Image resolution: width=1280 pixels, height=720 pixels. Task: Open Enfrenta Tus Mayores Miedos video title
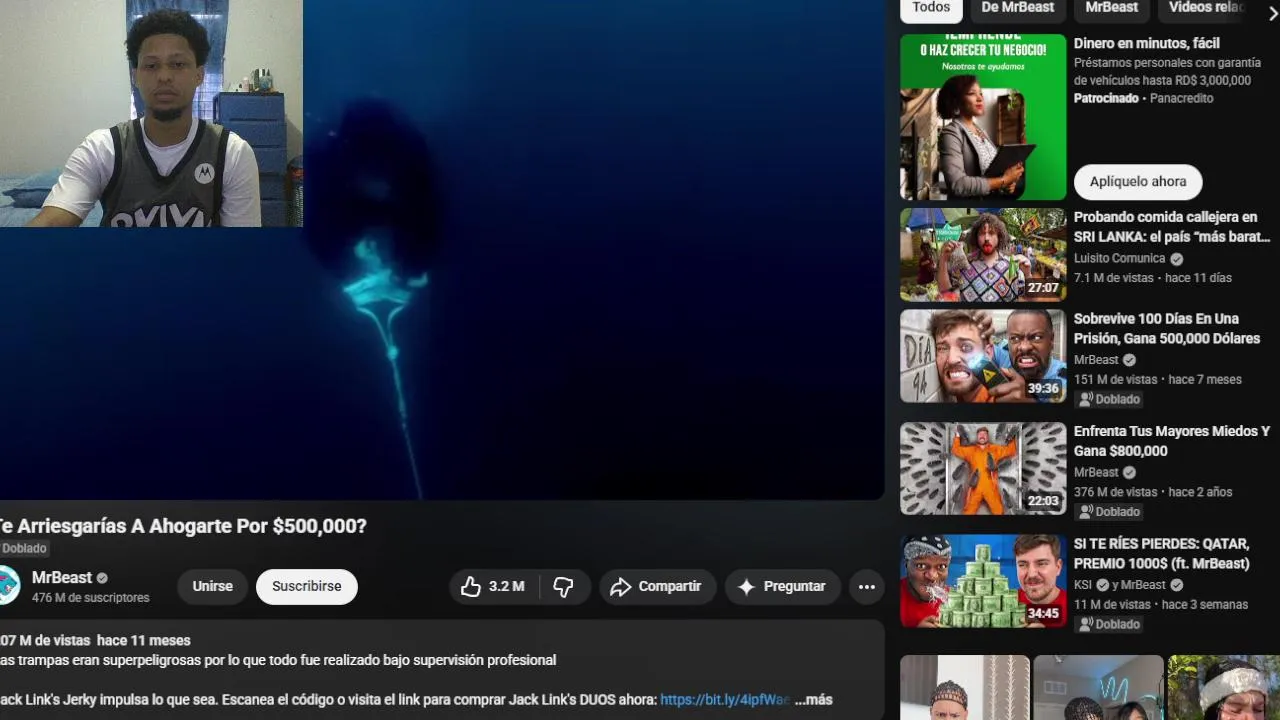point(1172,441)
